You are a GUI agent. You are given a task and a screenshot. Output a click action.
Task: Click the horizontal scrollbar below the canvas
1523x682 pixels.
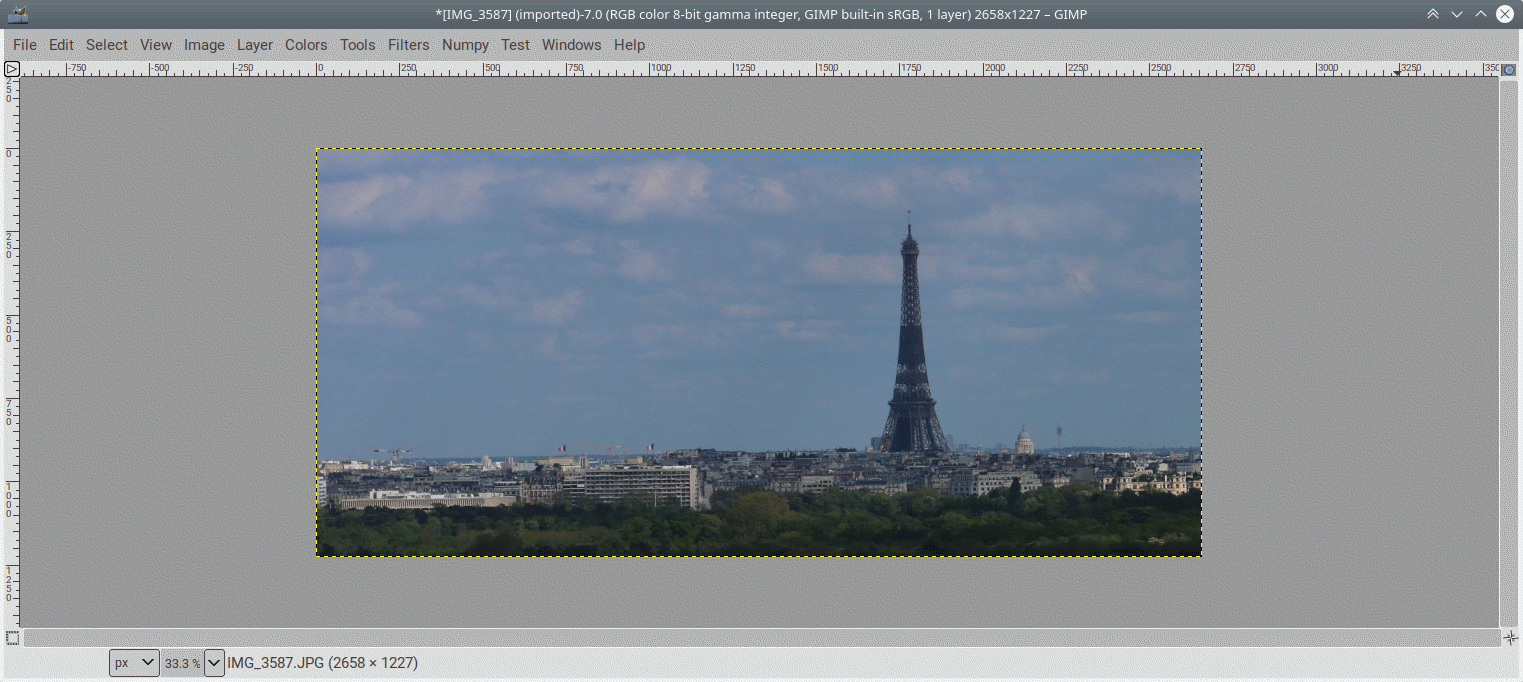[x=761, y=638]
